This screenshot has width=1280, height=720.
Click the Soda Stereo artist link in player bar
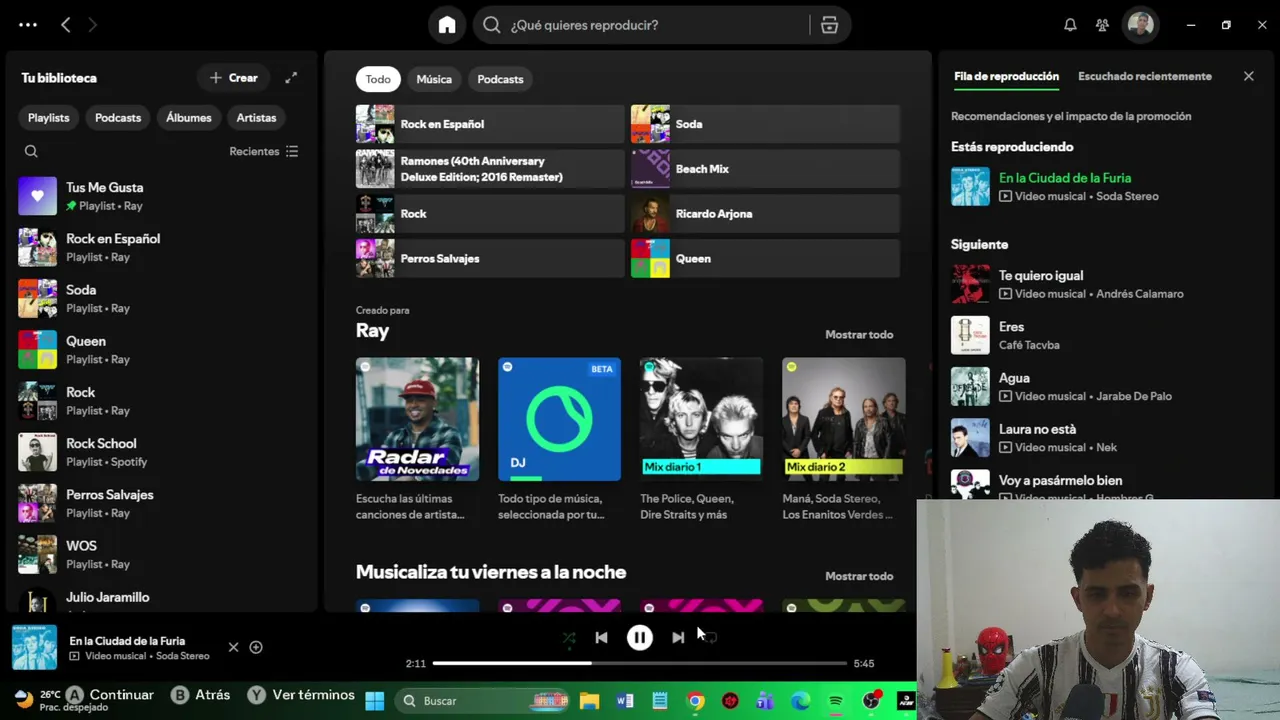pyautogui.click(x=183, y=656)
